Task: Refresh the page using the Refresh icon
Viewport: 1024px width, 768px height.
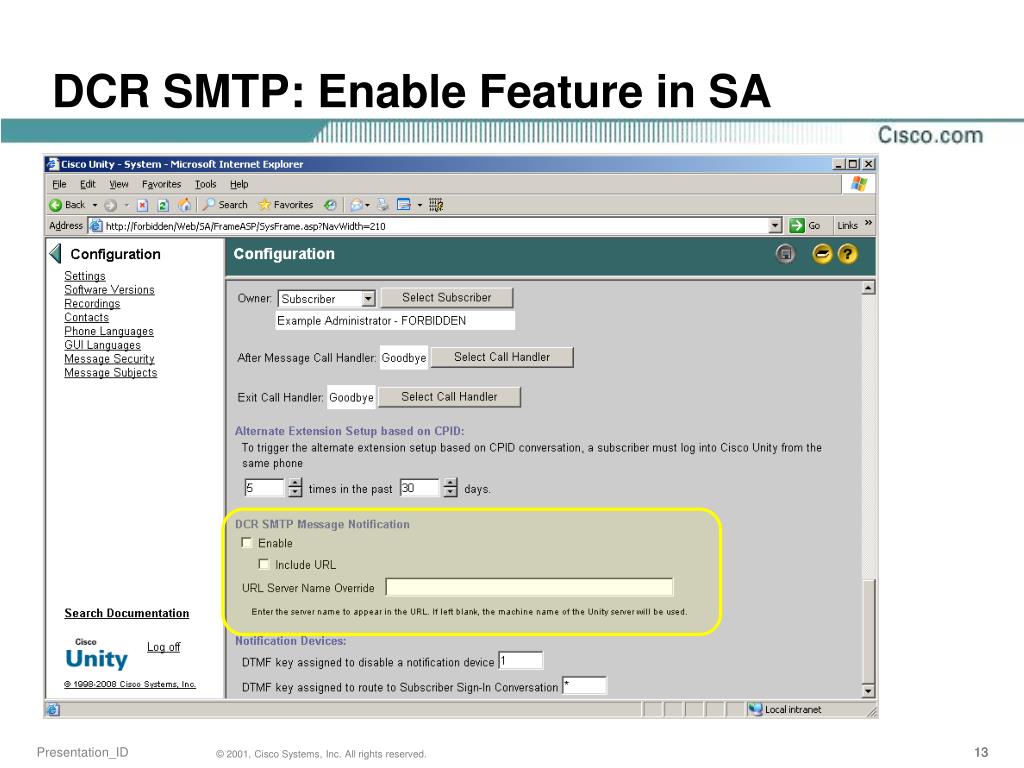Action: [x=163, y=205]
